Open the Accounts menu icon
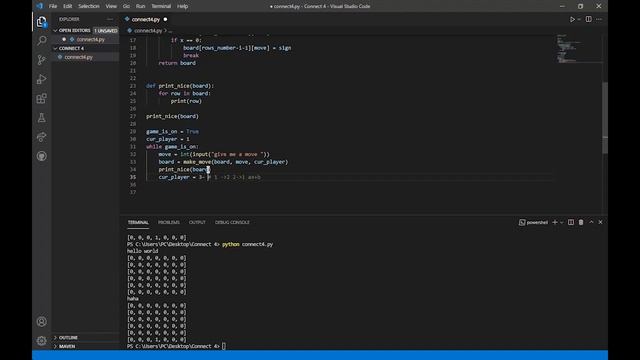The height and width of the screenshot is (360, 640). (x=41, y=322)
